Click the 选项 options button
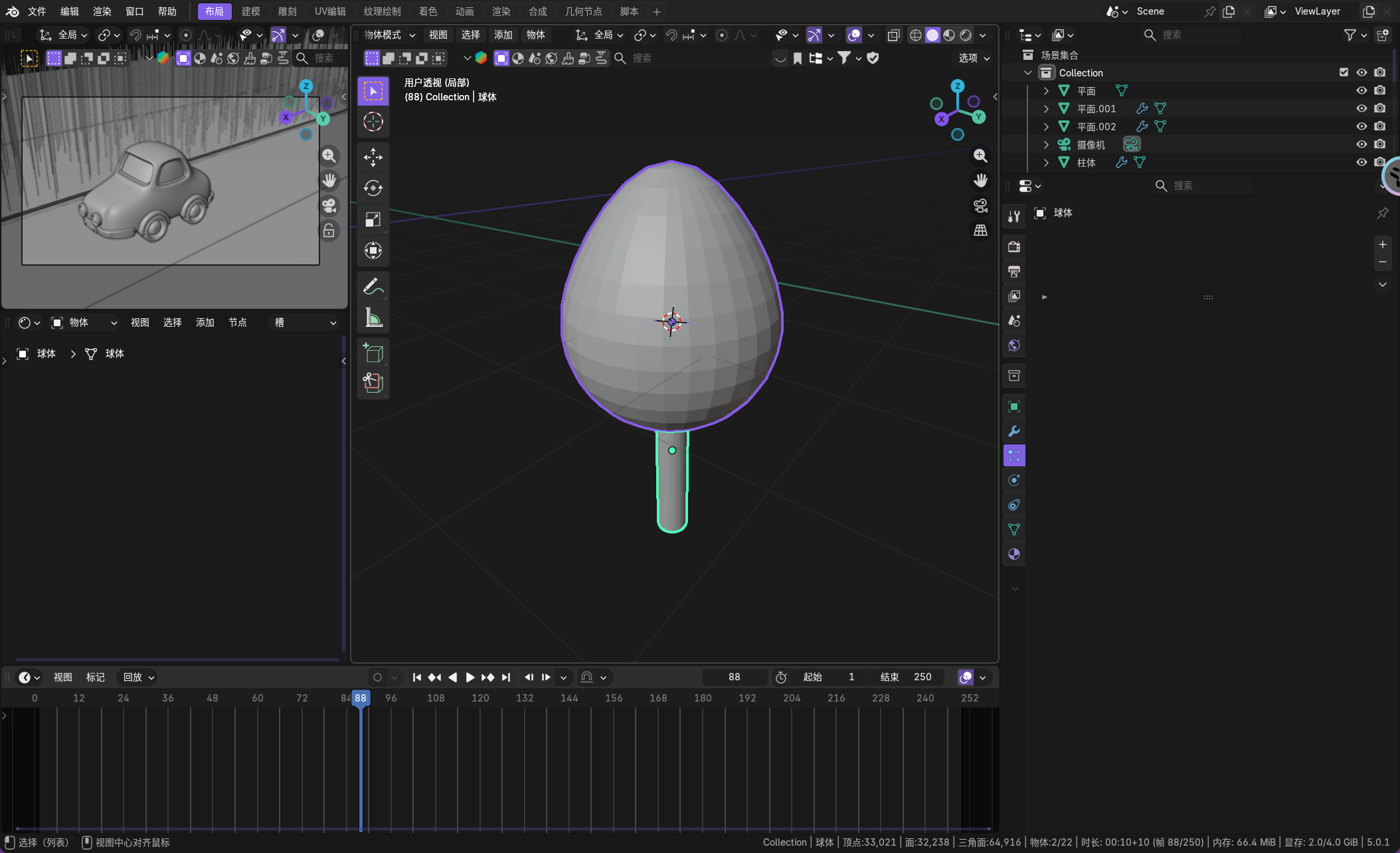 (x=974, y=58)
